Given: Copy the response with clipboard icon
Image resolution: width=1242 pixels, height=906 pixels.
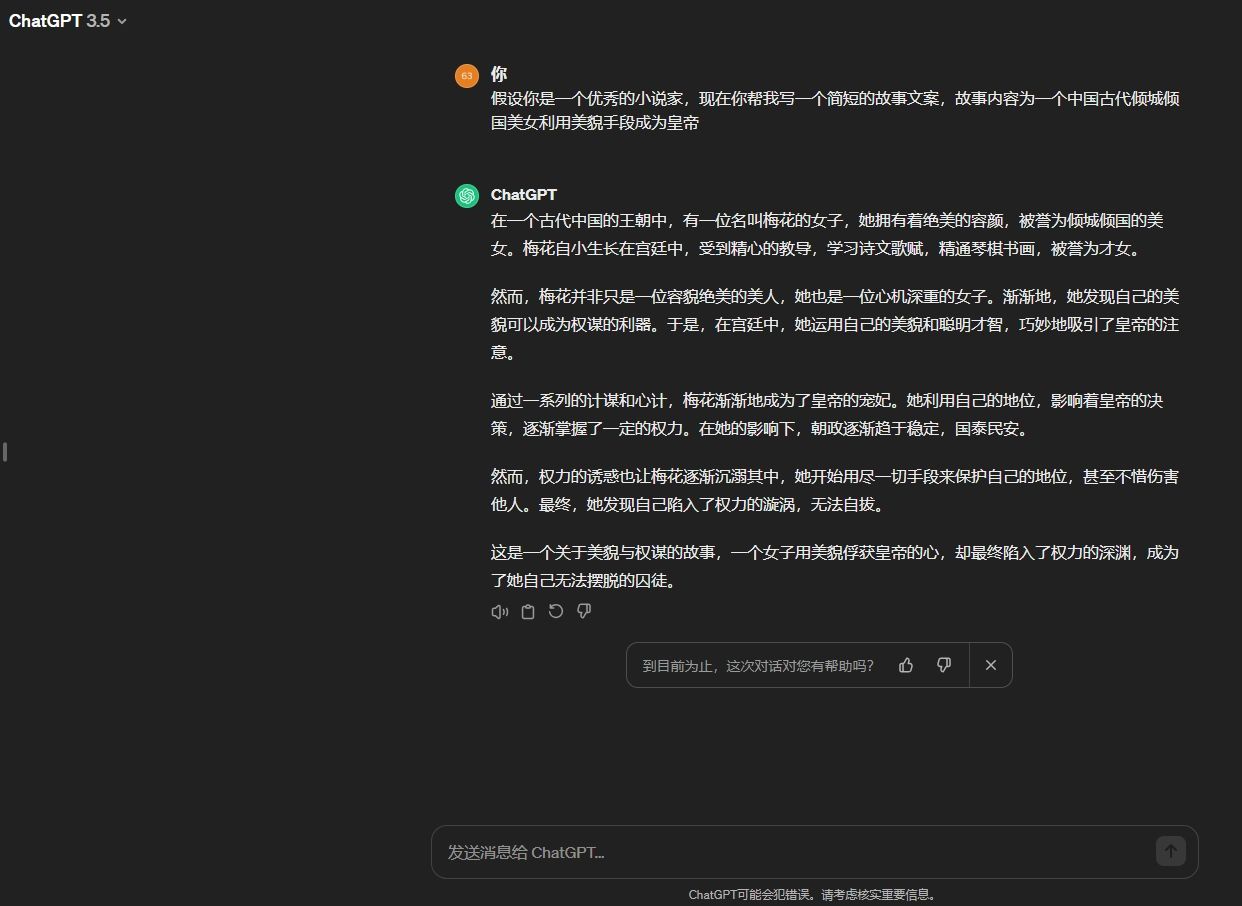Looking at the screenshot, I should (x=528, y=611).
